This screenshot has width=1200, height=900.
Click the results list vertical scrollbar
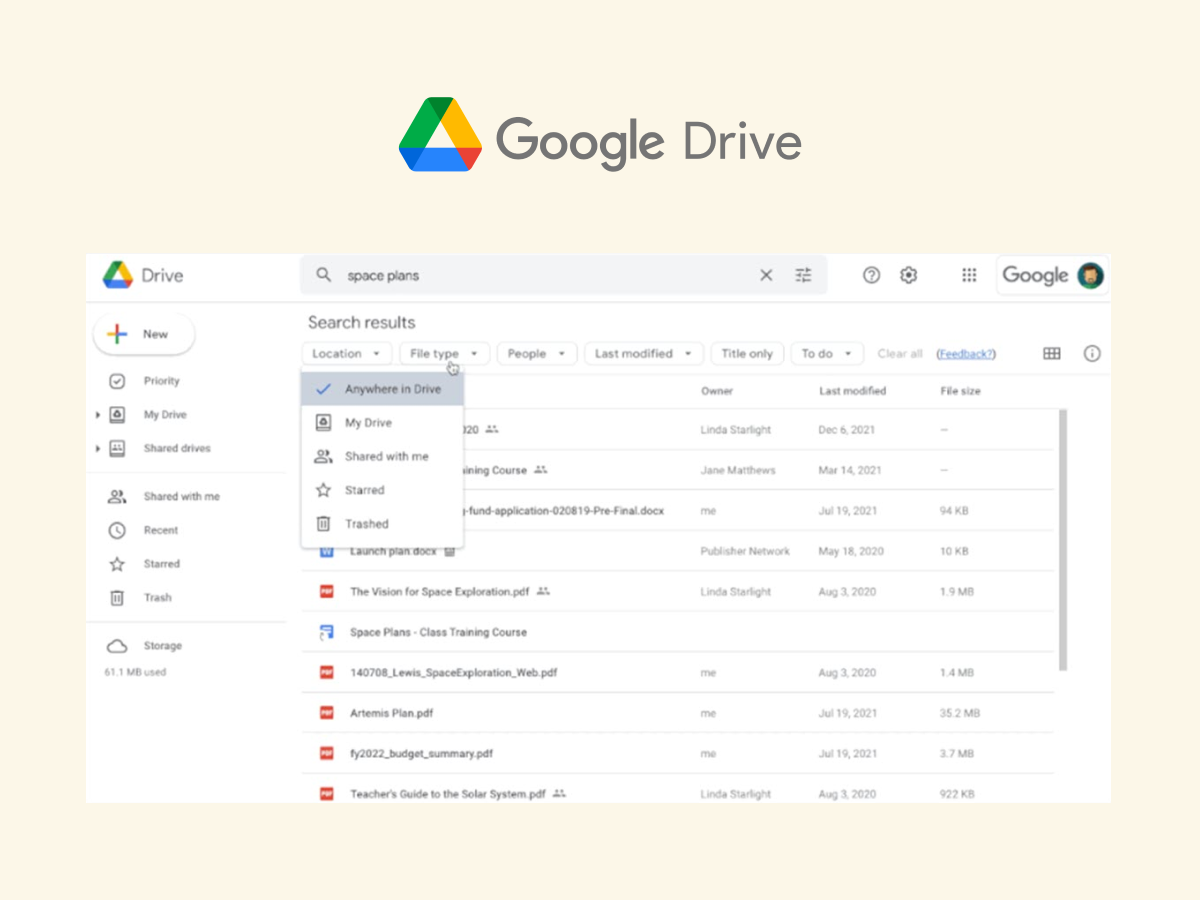[x=1062, y=540]
